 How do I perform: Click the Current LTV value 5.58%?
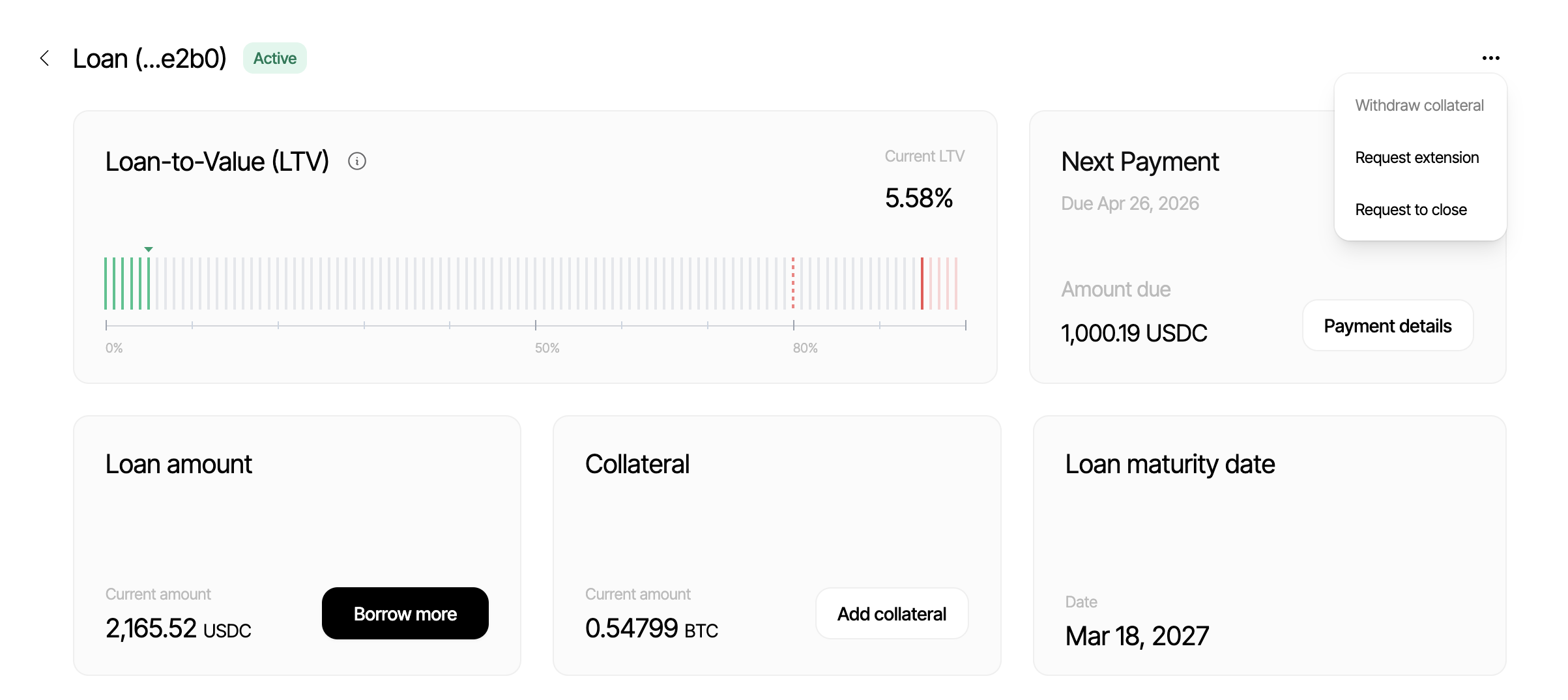click(919, 197)
